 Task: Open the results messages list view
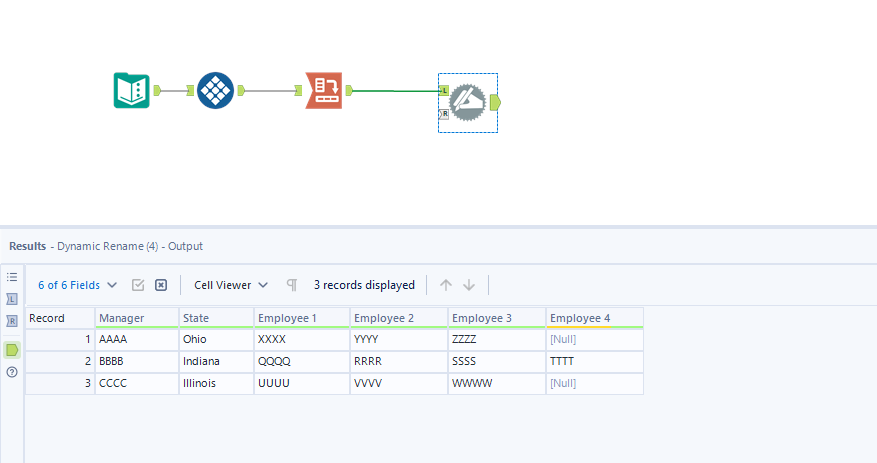(x=12, y=276)
